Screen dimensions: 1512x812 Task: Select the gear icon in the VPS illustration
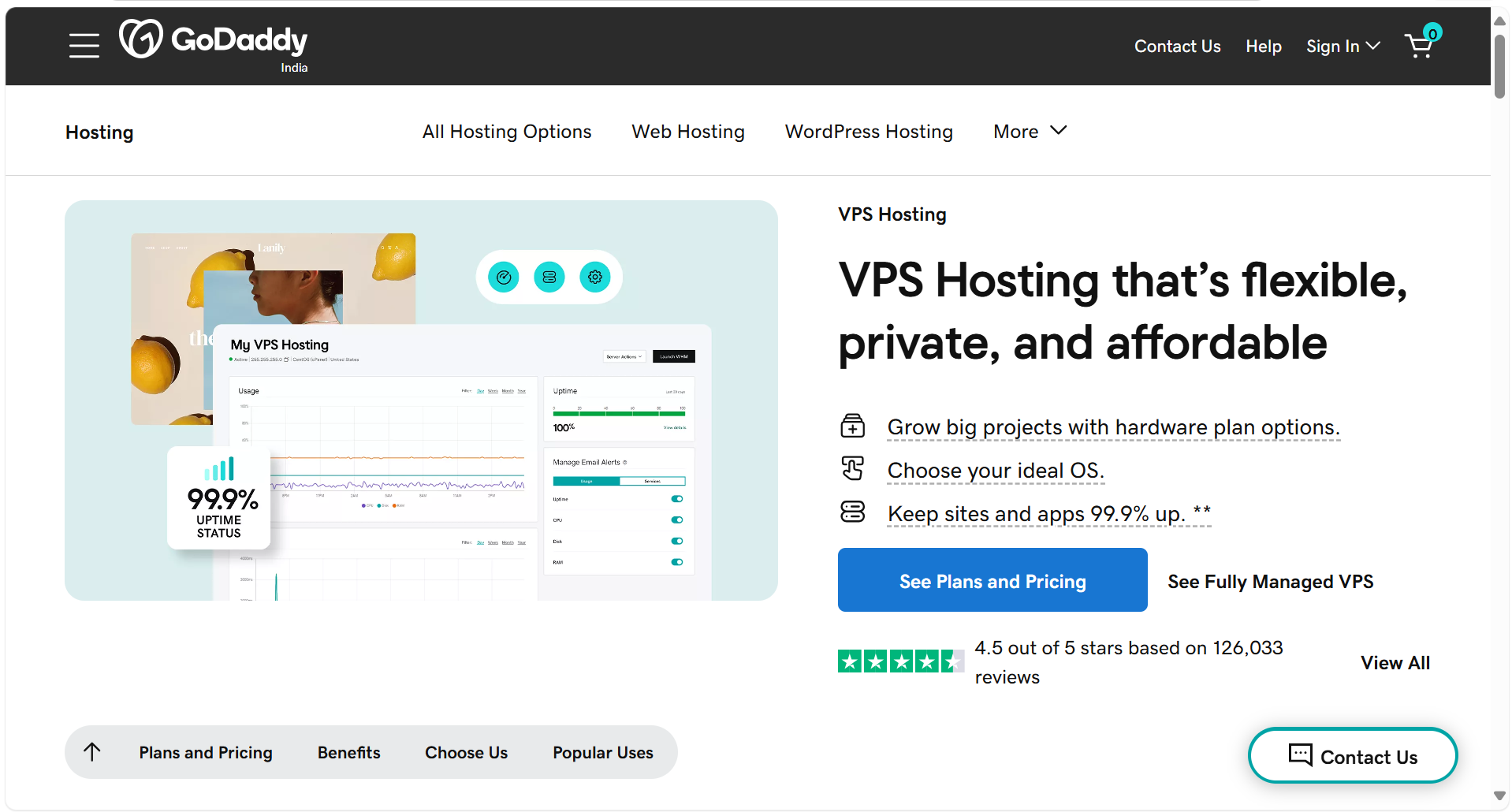[x=595, y=277]
